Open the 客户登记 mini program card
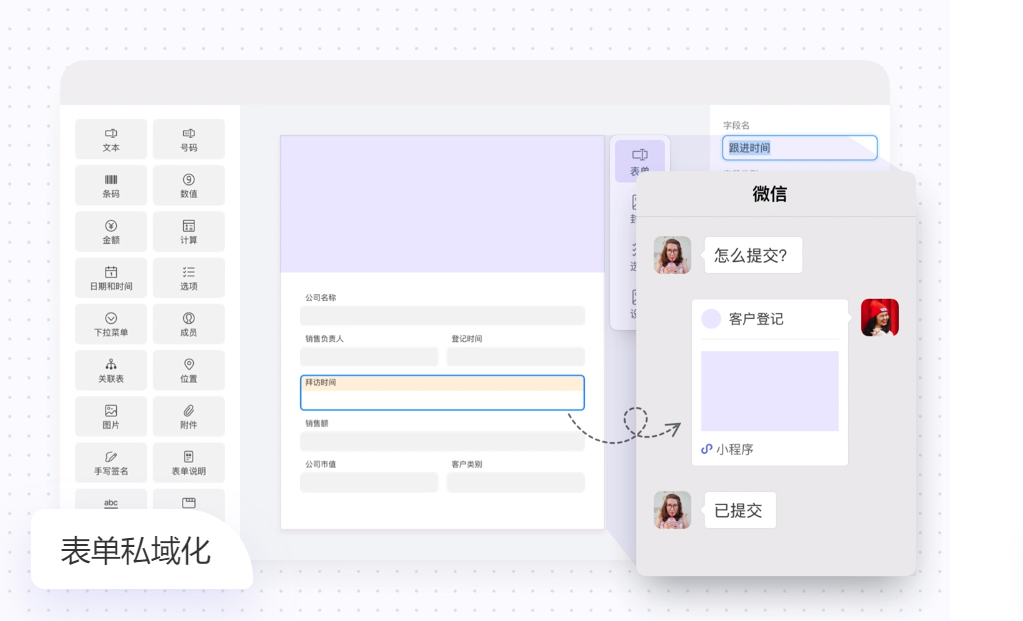Screen dimensions: 1023x621 click(x=769, y=382)
